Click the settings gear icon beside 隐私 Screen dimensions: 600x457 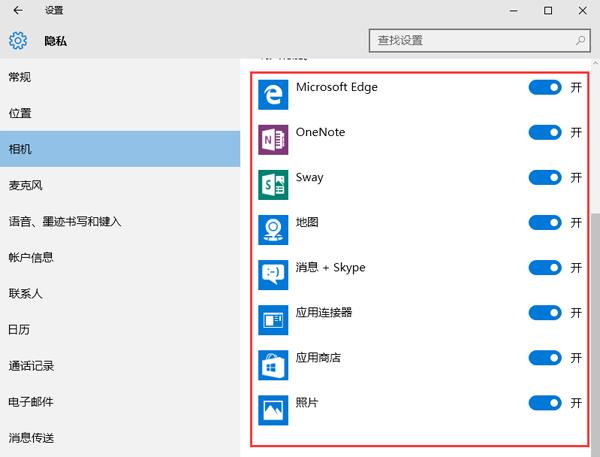click(x=17, y=42)
